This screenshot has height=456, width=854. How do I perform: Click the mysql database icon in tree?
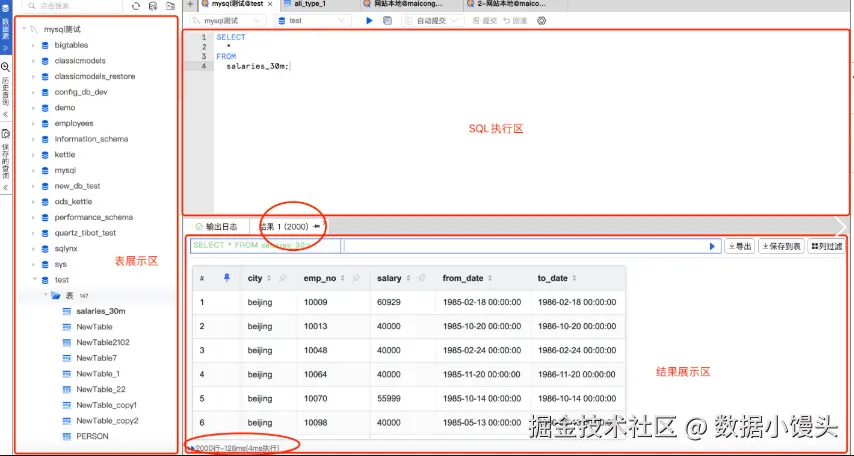tap(45, 171)
